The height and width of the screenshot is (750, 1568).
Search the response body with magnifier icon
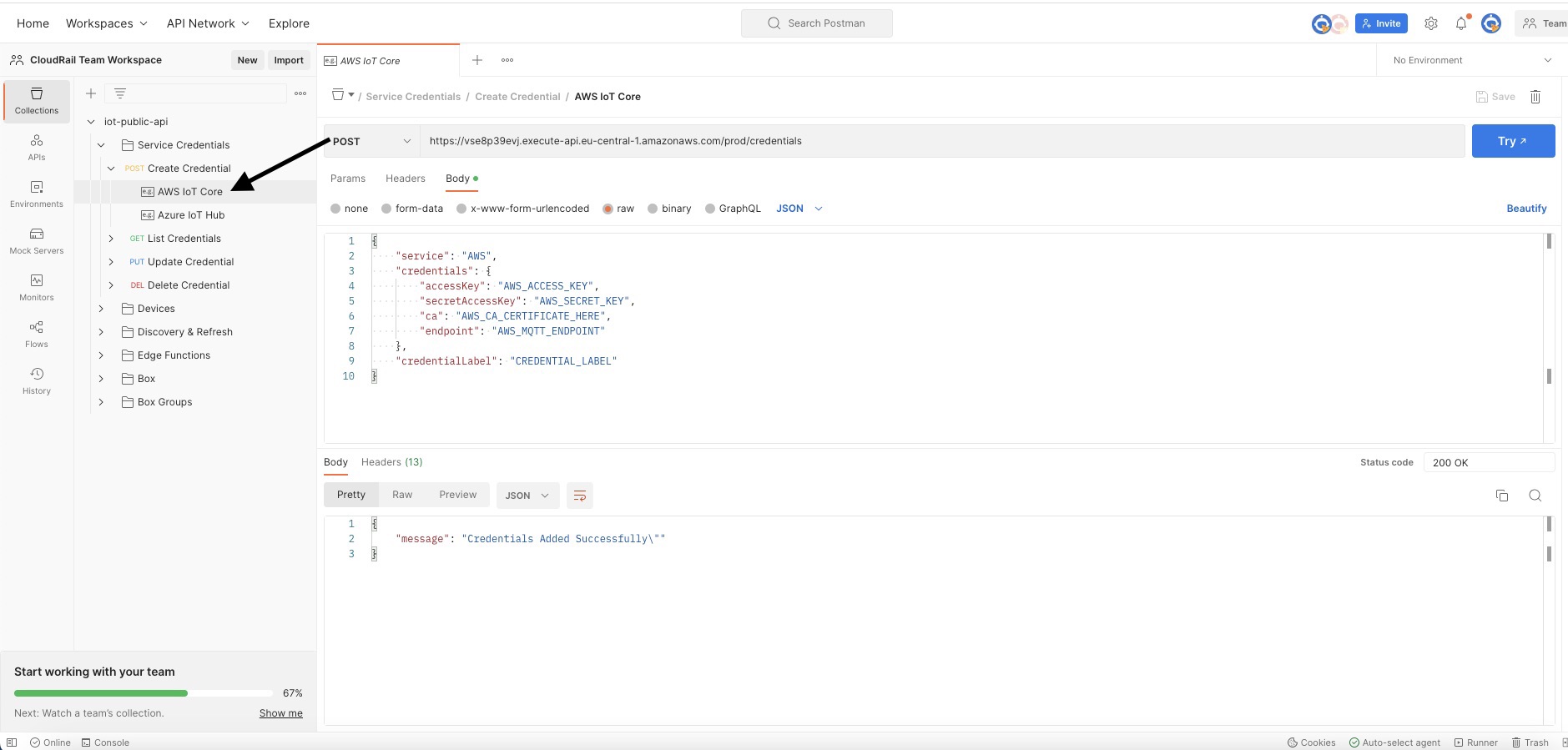coord(1535,496)
